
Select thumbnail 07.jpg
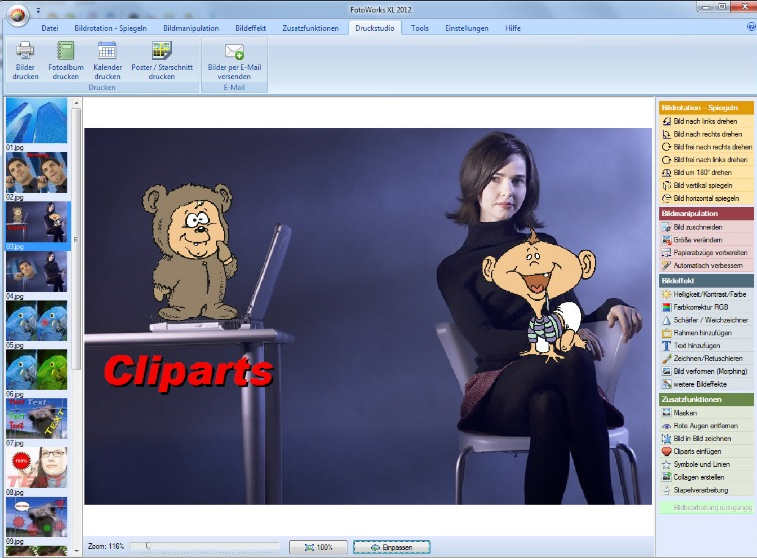click(37, 418)
